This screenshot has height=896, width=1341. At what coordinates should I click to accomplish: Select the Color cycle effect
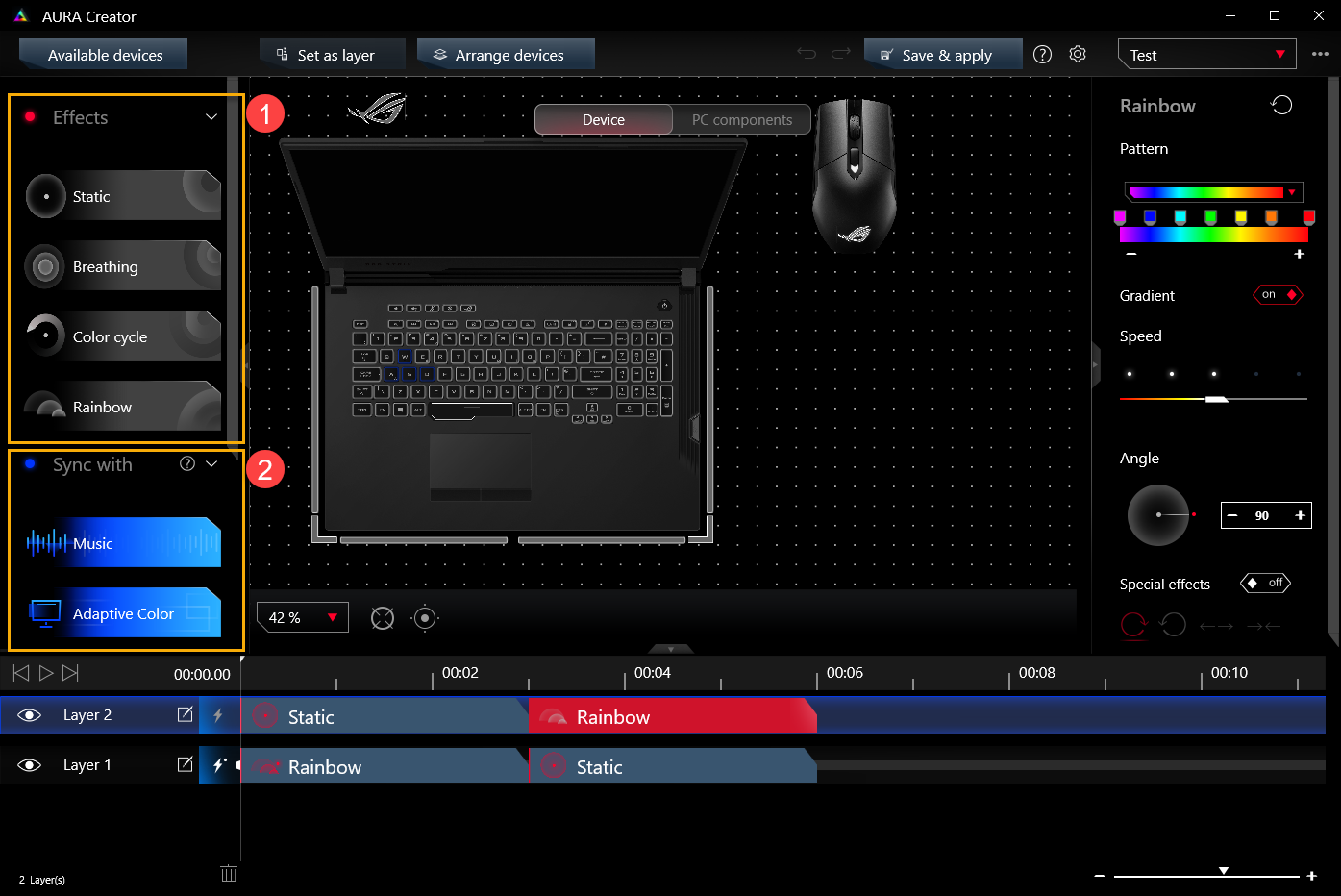(123, 336)
